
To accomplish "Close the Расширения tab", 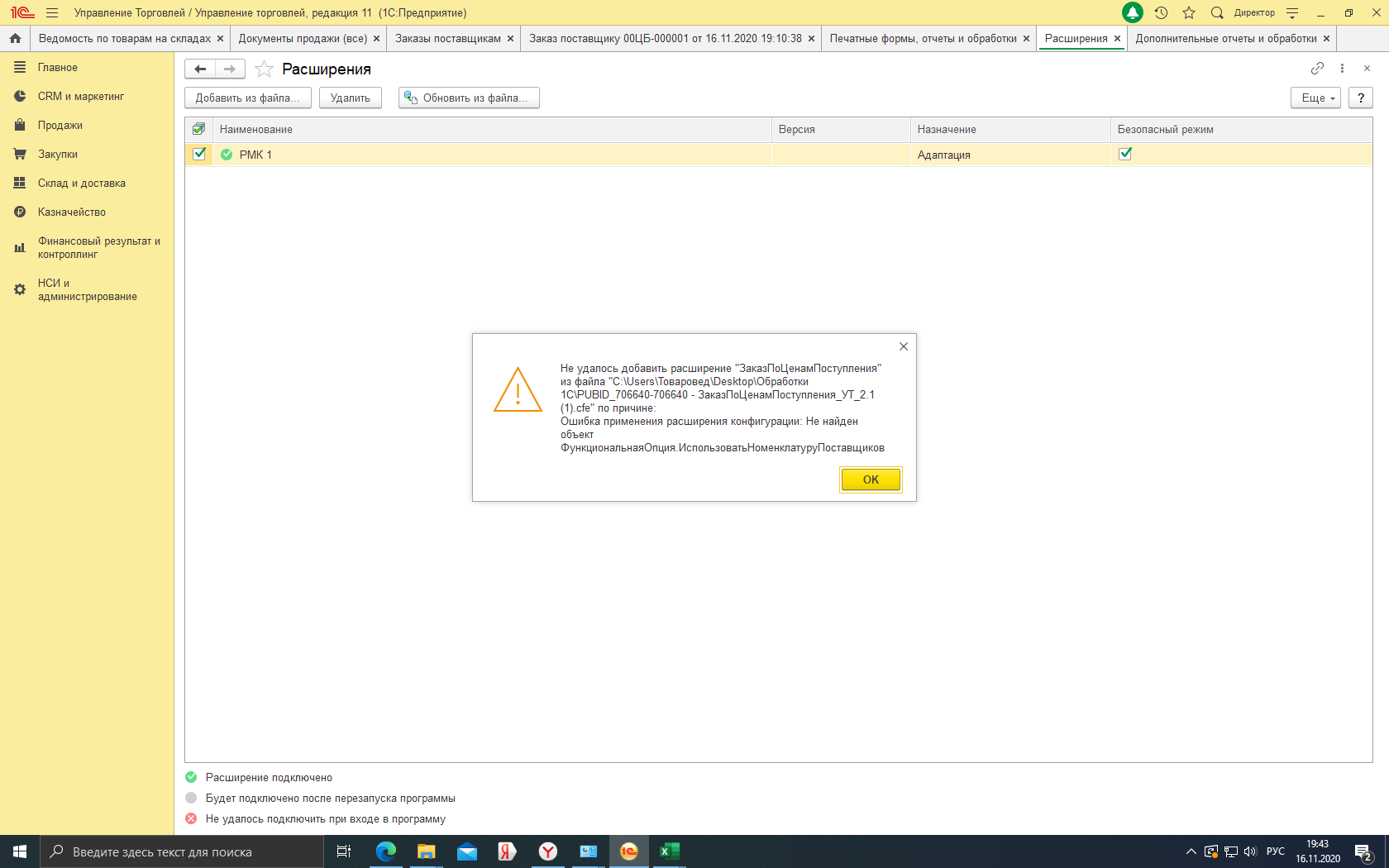I will (x=1117, y=38).
